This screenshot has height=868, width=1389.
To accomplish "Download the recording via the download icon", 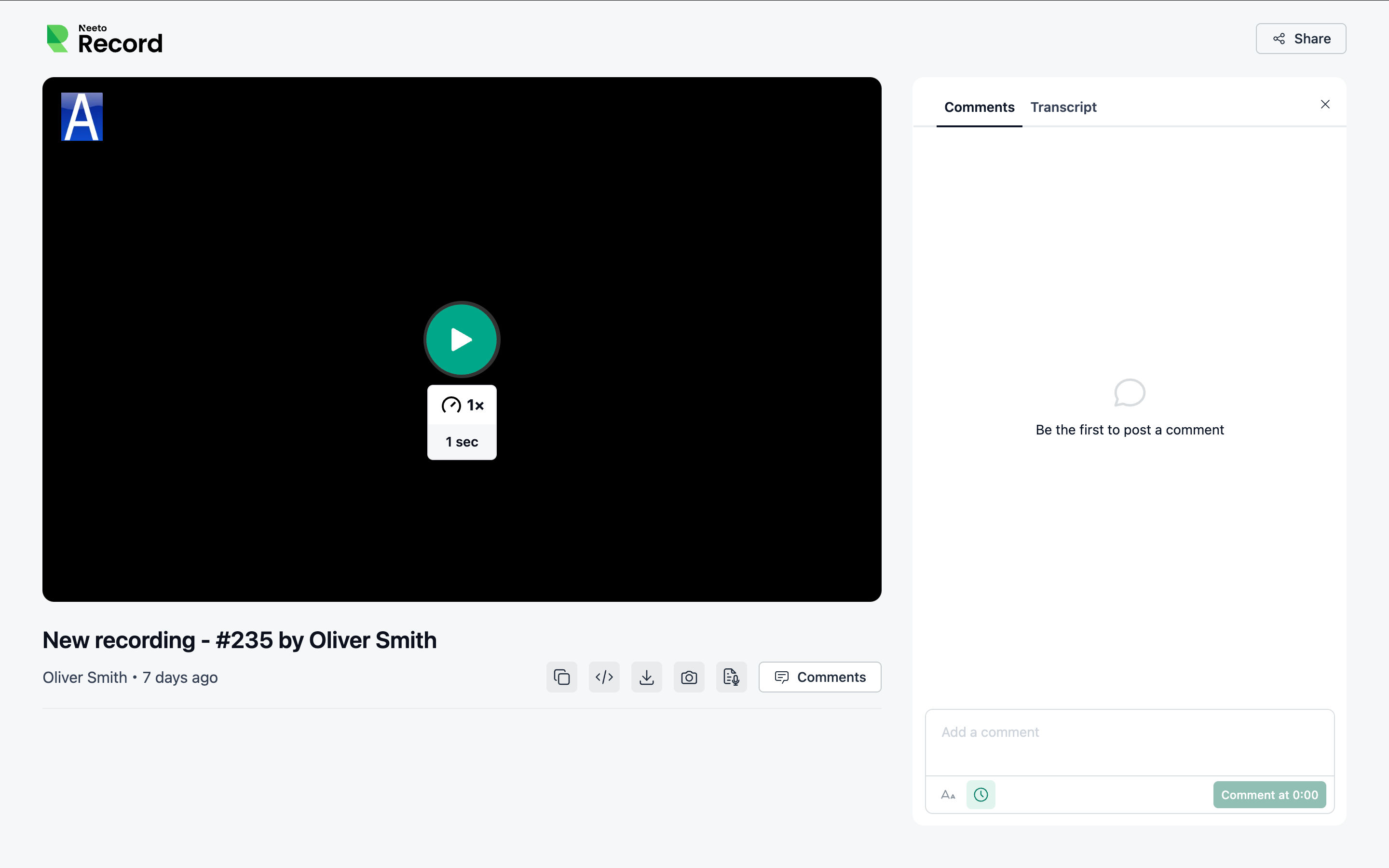I will (646, 678).
